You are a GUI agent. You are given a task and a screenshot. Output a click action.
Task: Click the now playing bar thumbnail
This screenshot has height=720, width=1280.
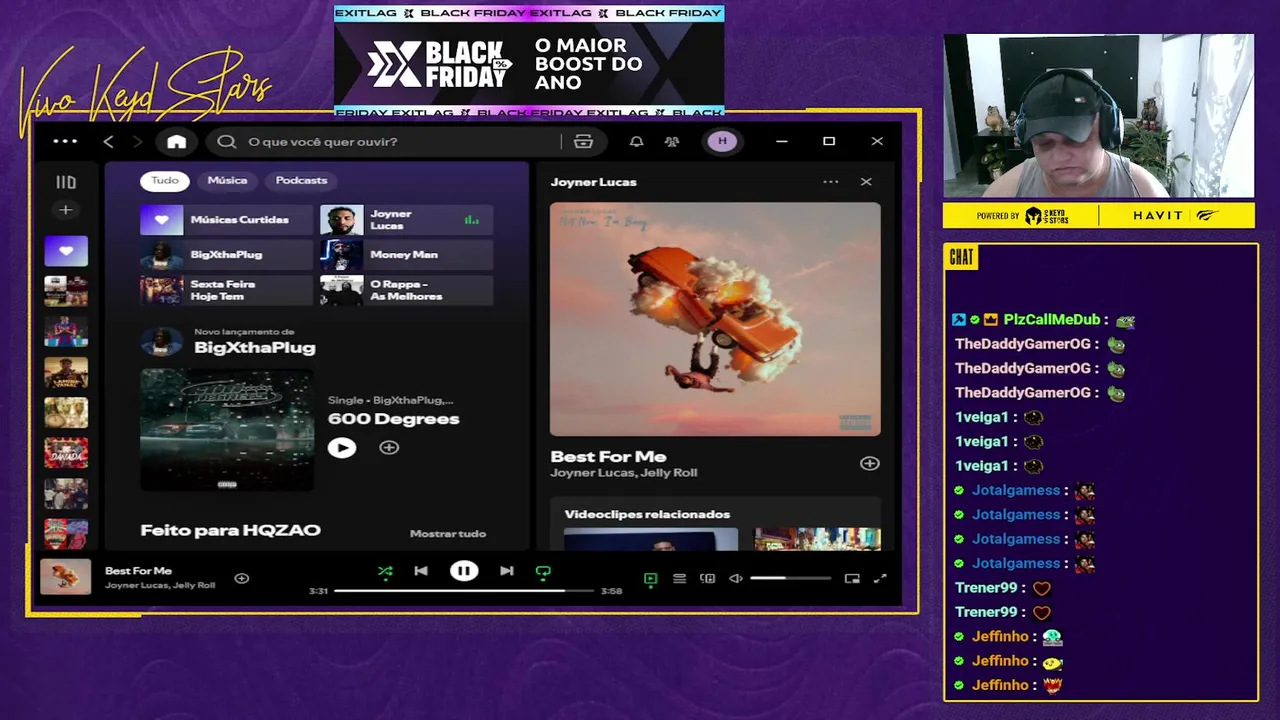click(65, 577)
